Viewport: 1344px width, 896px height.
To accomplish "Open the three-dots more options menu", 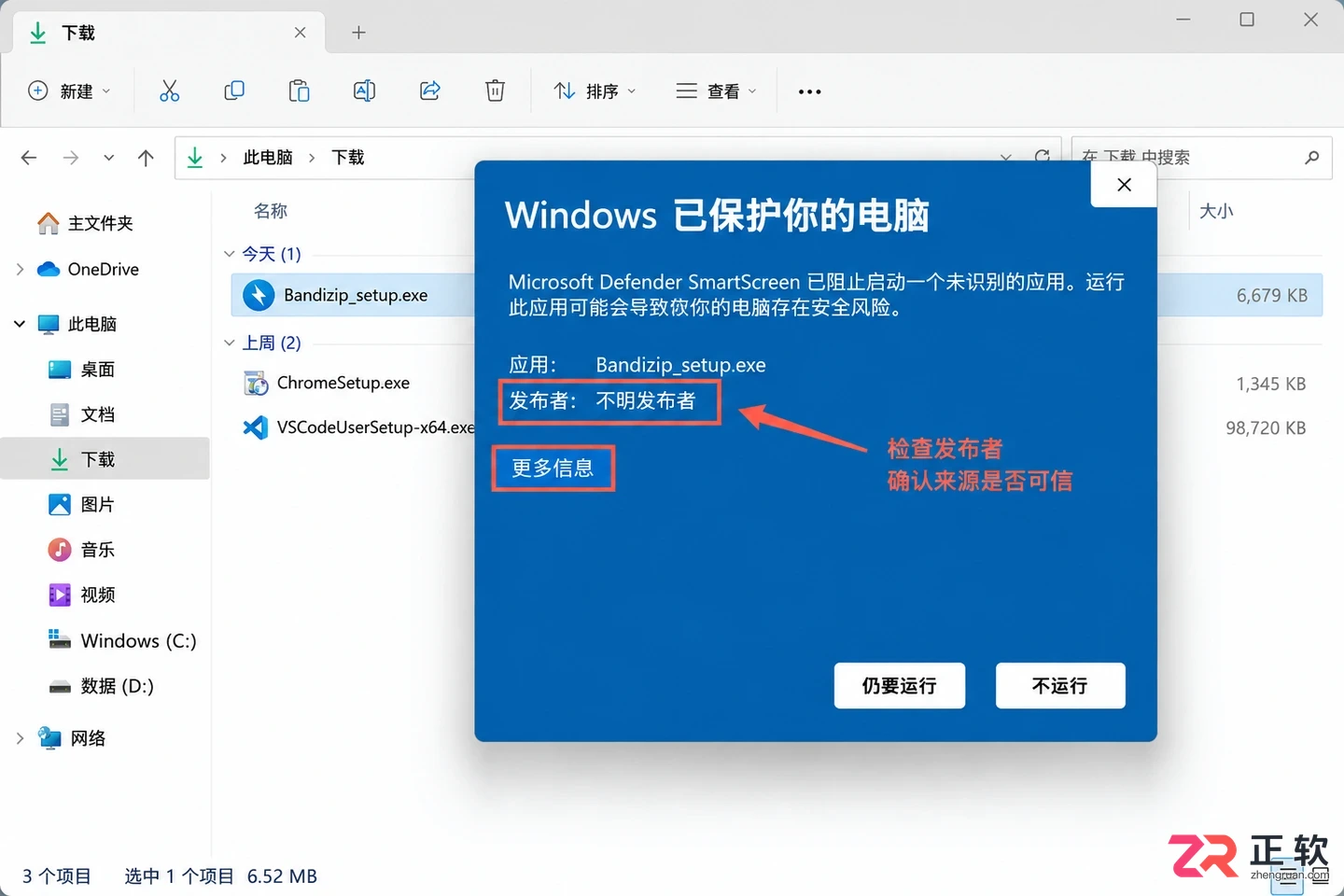I will pos(809,91).
